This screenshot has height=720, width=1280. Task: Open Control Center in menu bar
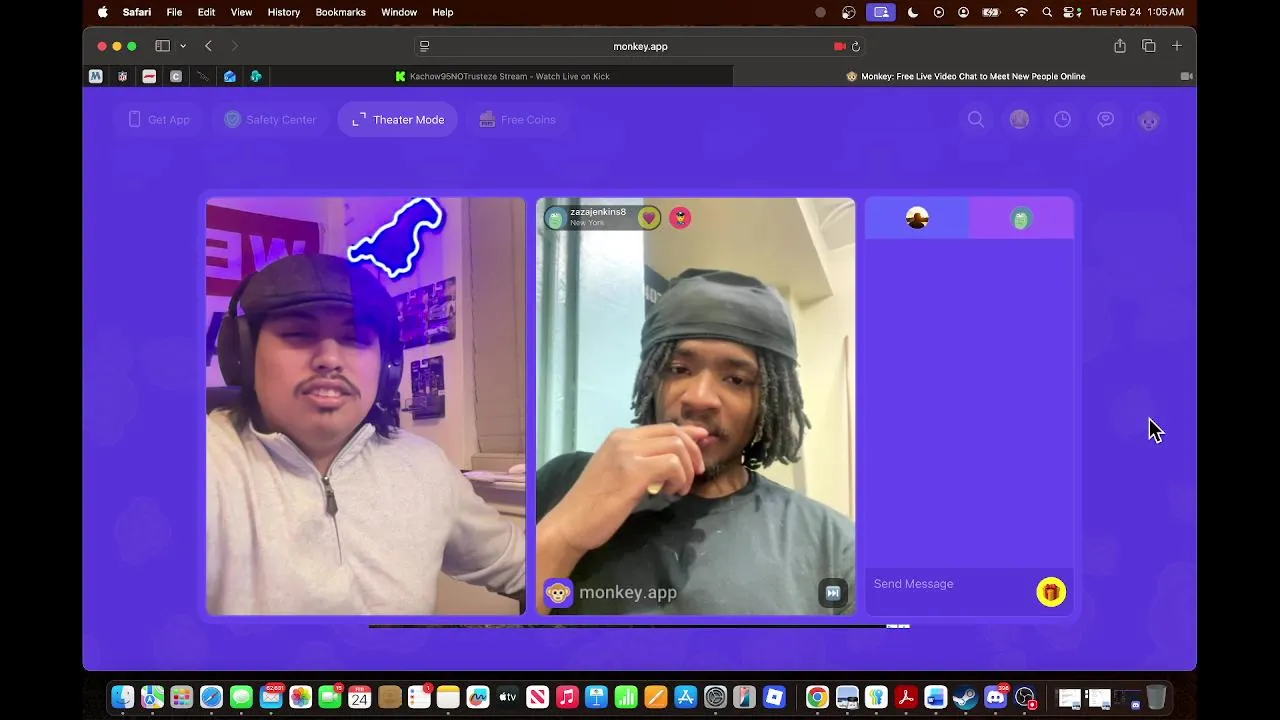click(1070, 12)
